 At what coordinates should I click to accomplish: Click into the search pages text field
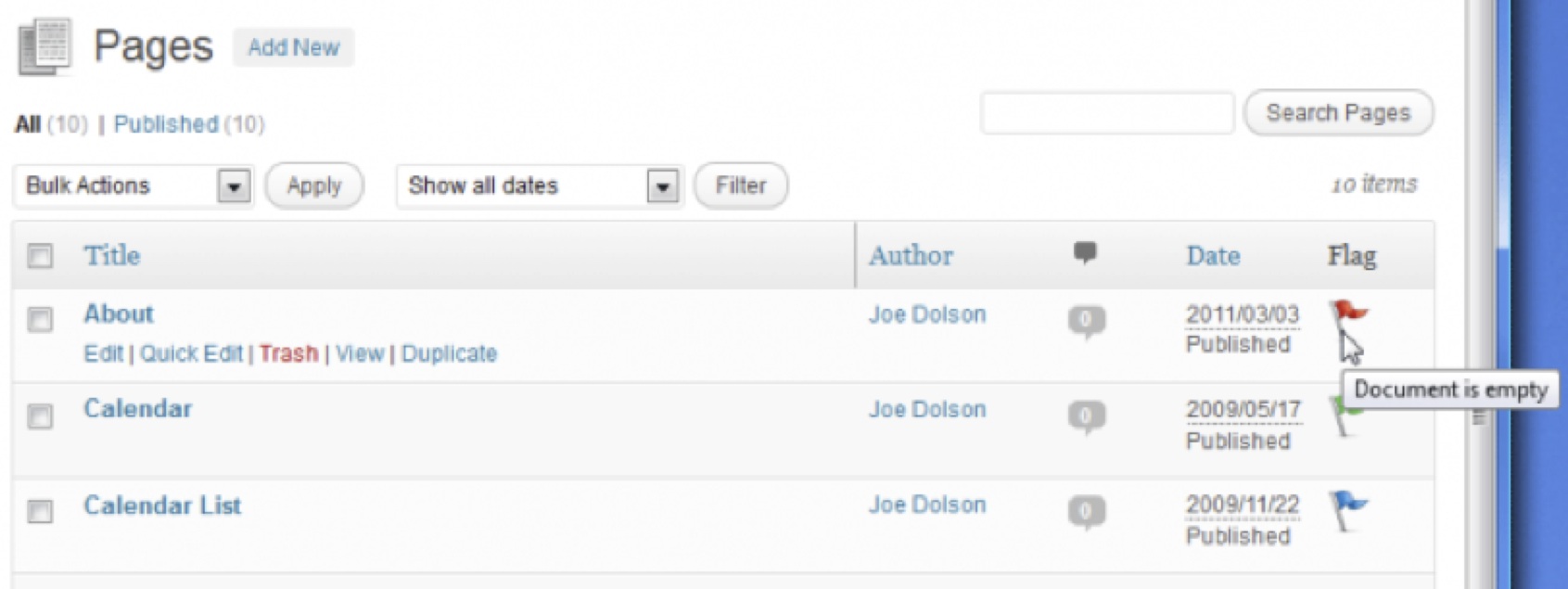pos(1107,113)
